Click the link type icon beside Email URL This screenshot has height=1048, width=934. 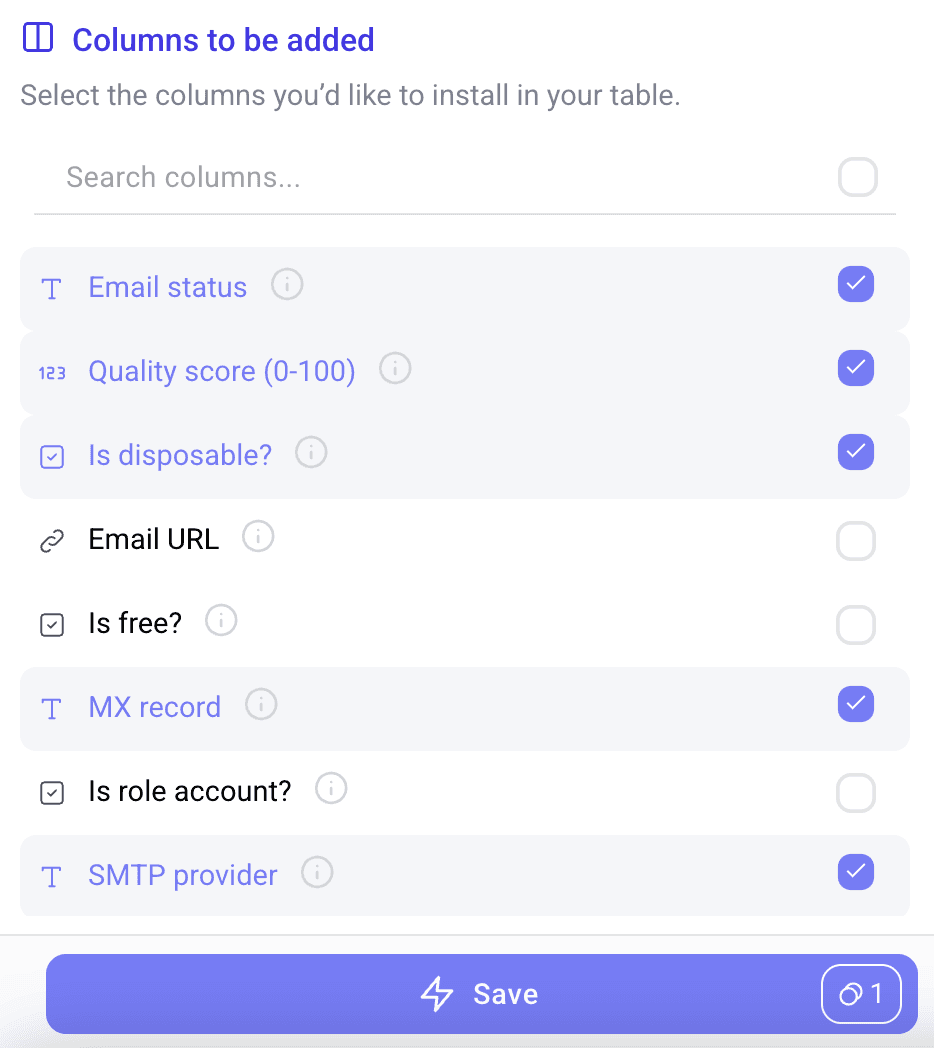click(52, 539)
